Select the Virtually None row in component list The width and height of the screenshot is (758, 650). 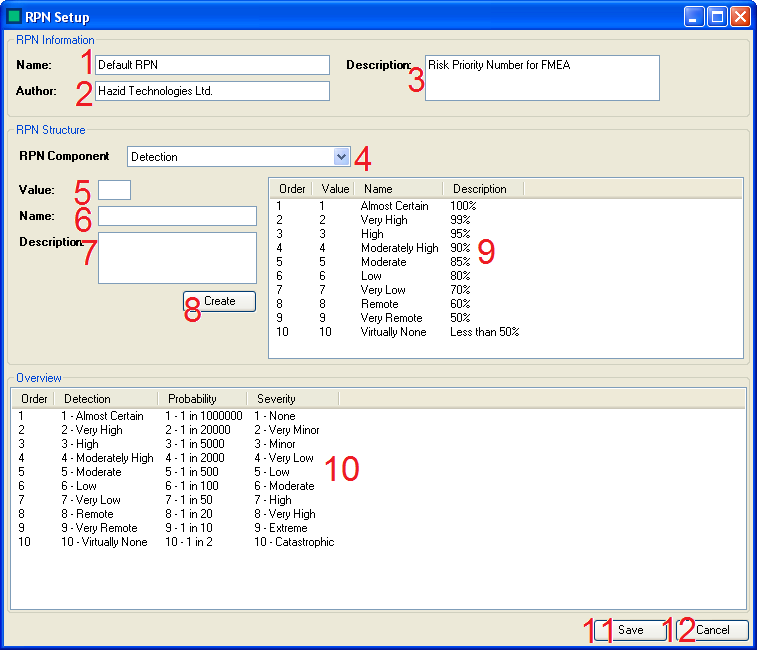394,332
